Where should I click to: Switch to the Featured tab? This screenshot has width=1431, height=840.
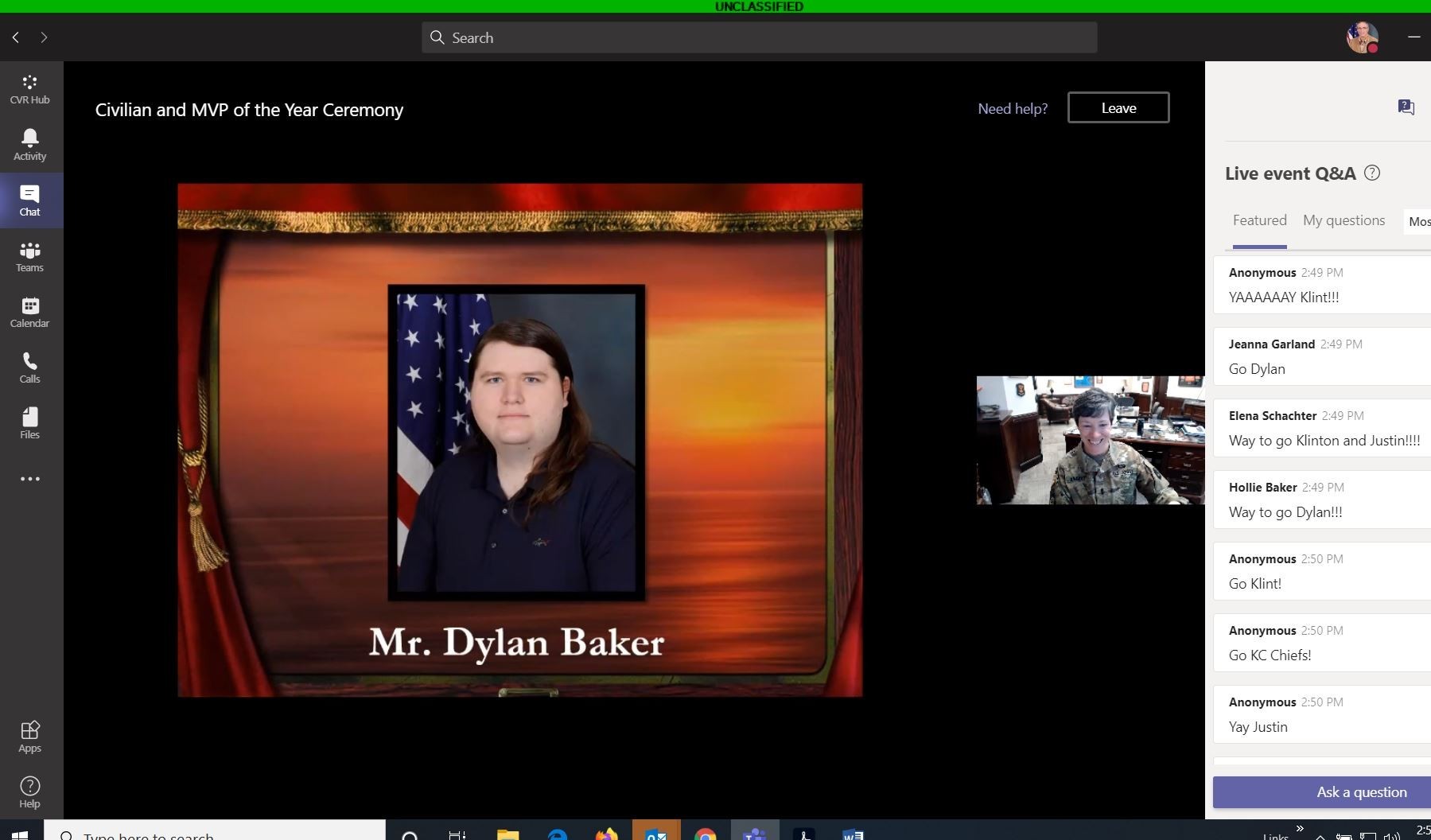pos(1259,220)
